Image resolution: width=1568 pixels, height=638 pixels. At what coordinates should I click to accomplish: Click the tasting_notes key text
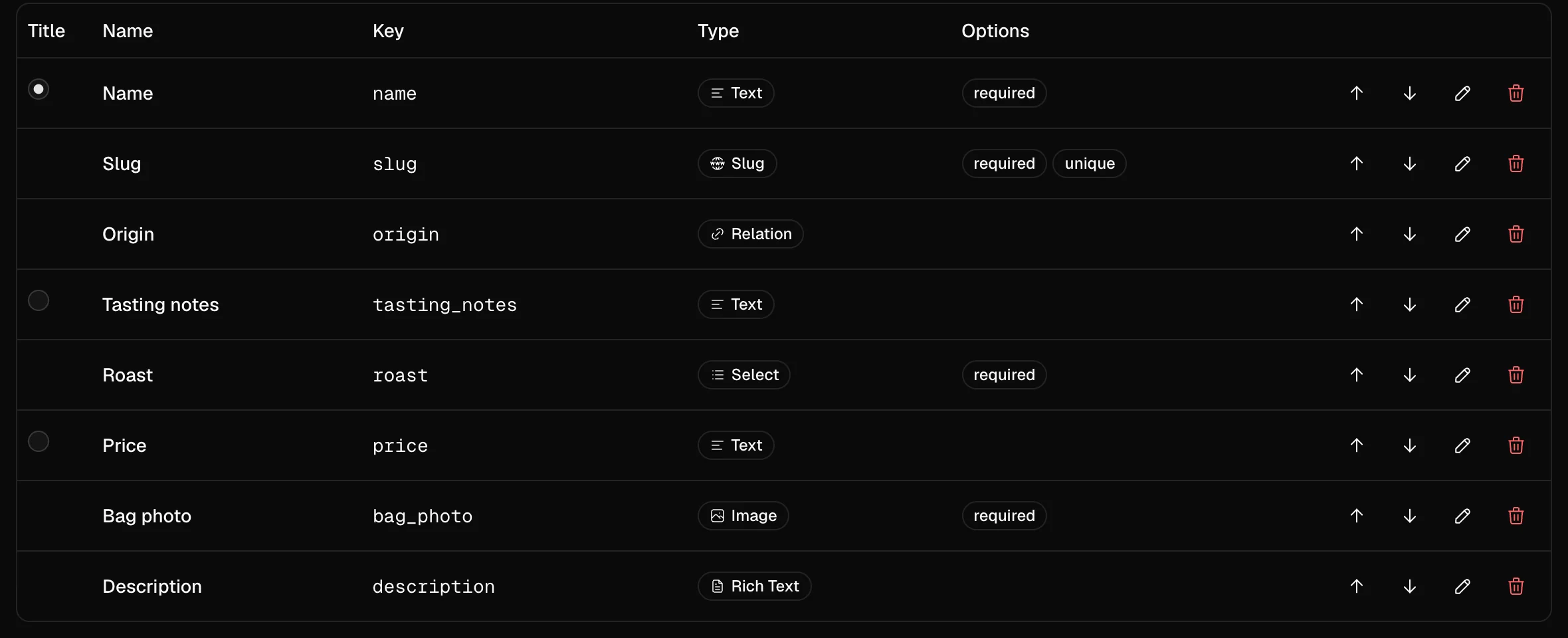(x=444, y=305)
